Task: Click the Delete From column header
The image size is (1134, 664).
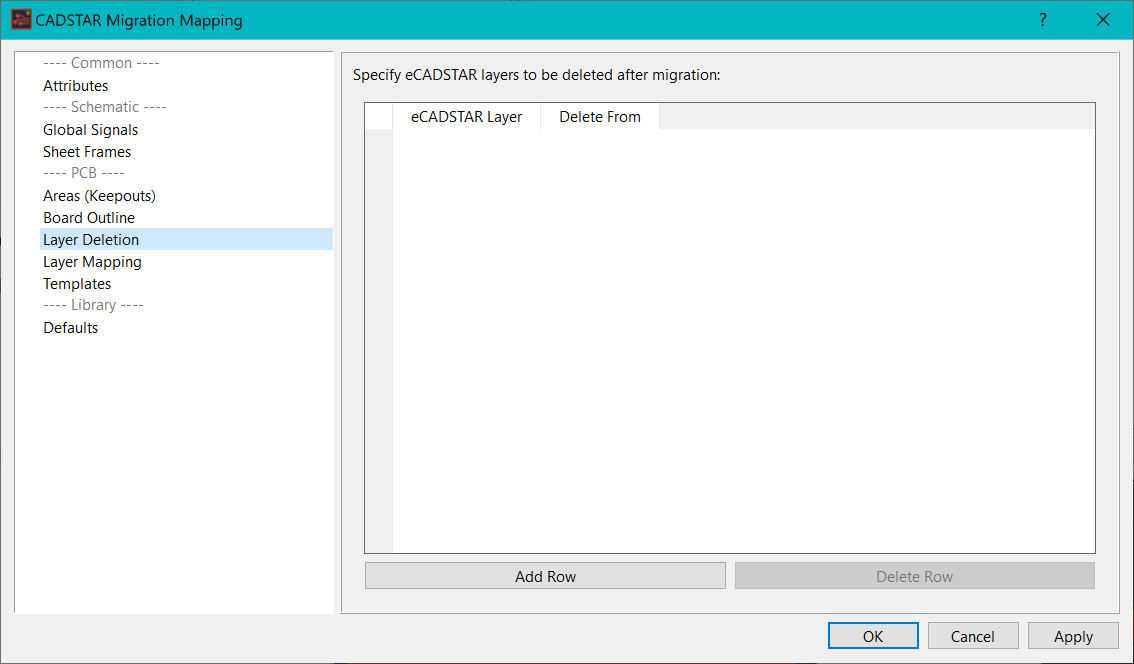Action: click(600, 116)
